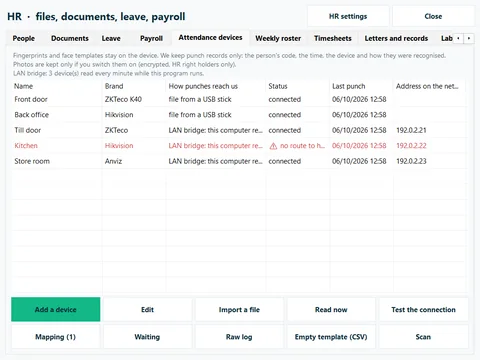Click the Last punch column header

click(x=362, y=86)
